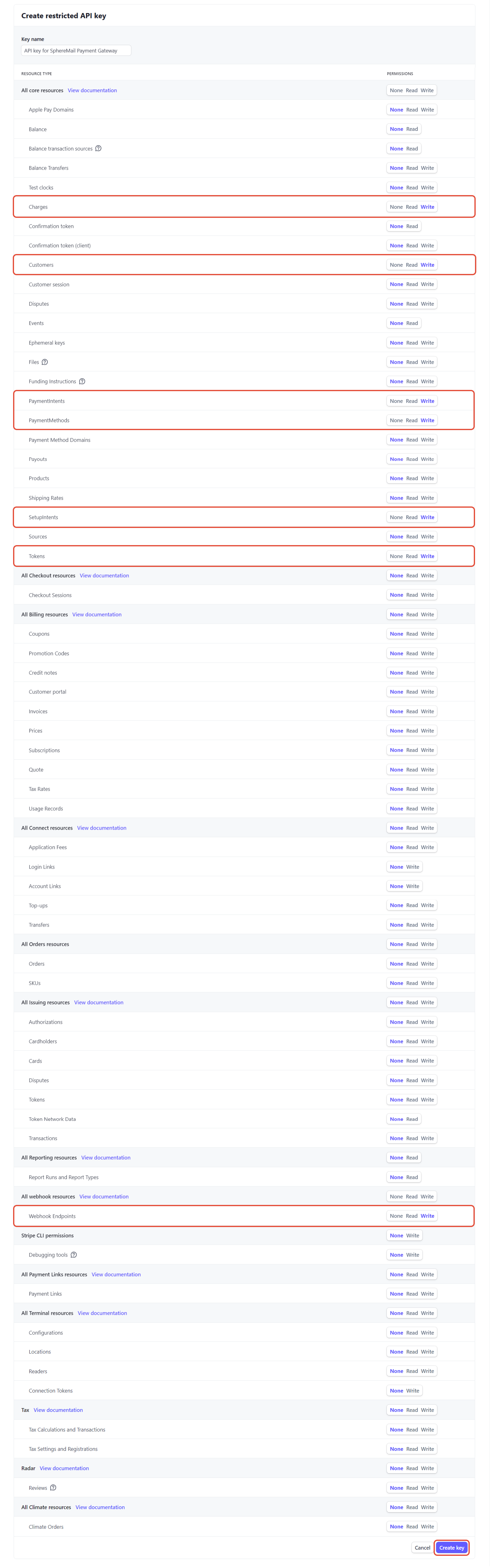
Task: Open View documentation for All core resources
Action: pos(93,90)
